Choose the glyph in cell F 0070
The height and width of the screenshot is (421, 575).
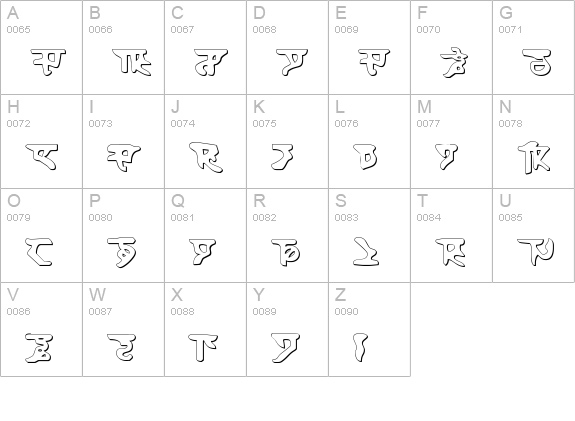(454, 63)
